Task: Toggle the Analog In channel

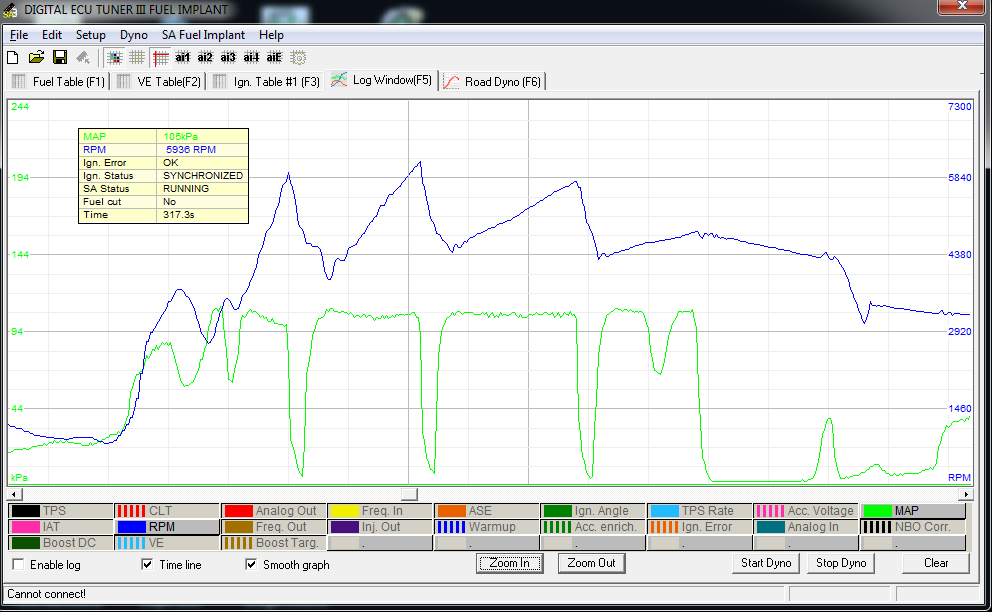Action: pyautogui.click(x=807, y=527)
